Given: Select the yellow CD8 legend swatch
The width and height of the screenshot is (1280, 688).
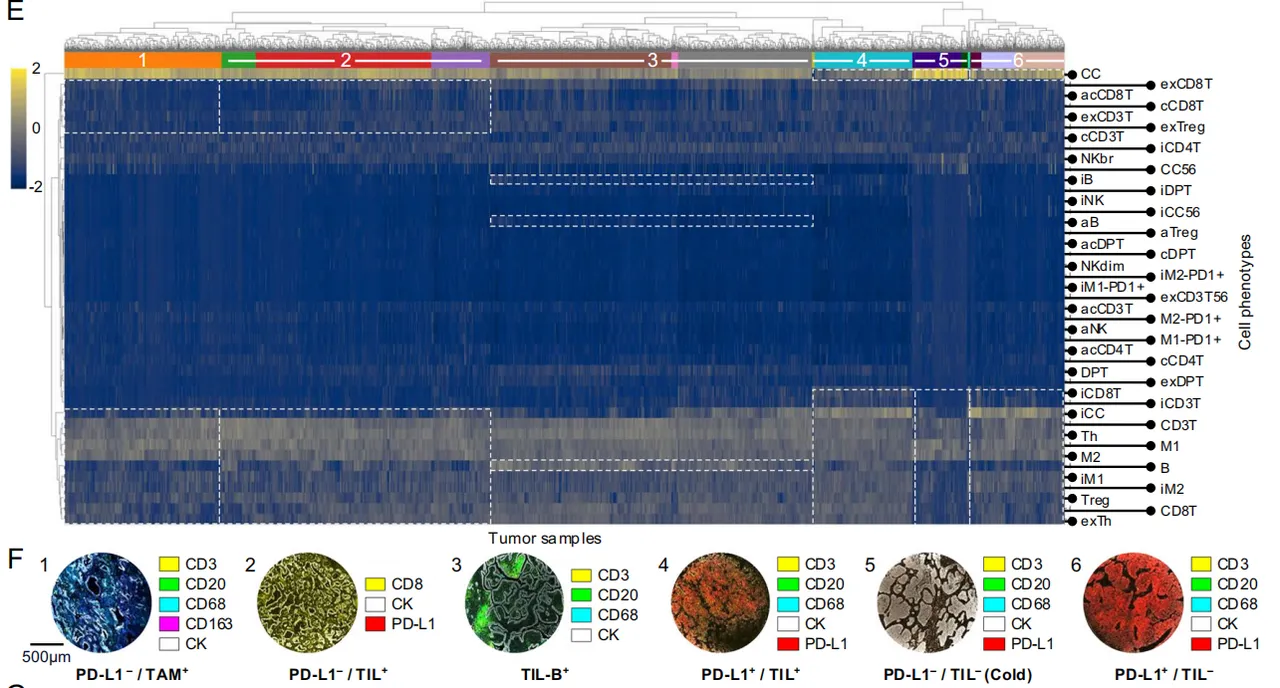Looking at the screenshot, I should coord(374,584).
